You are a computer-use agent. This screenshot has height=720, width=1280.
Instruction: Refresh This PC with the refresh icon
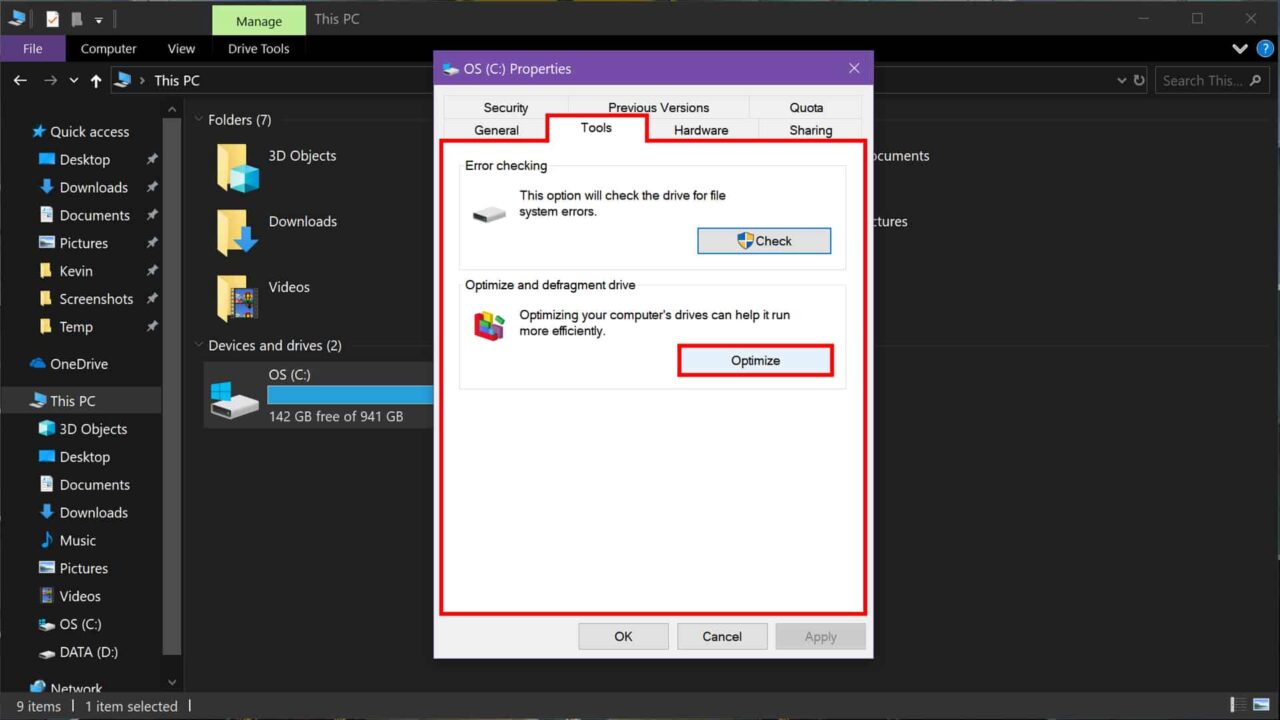point(1141,80)
